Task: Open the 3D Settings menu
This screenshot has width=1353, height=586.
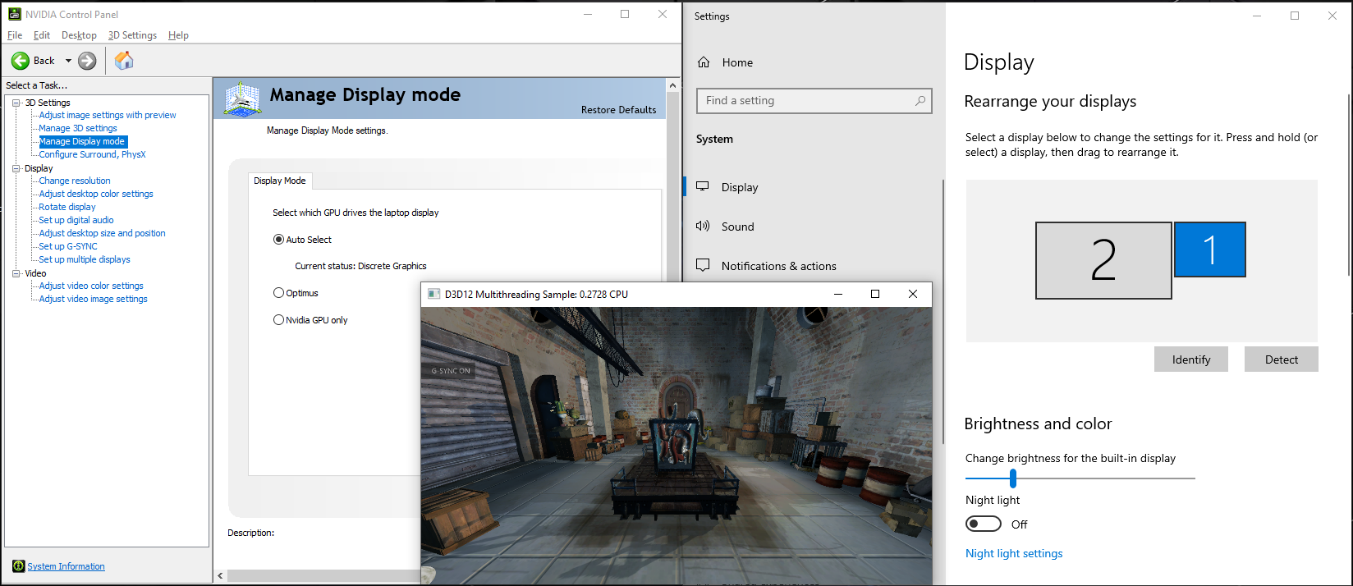Action: click(132, 35)
